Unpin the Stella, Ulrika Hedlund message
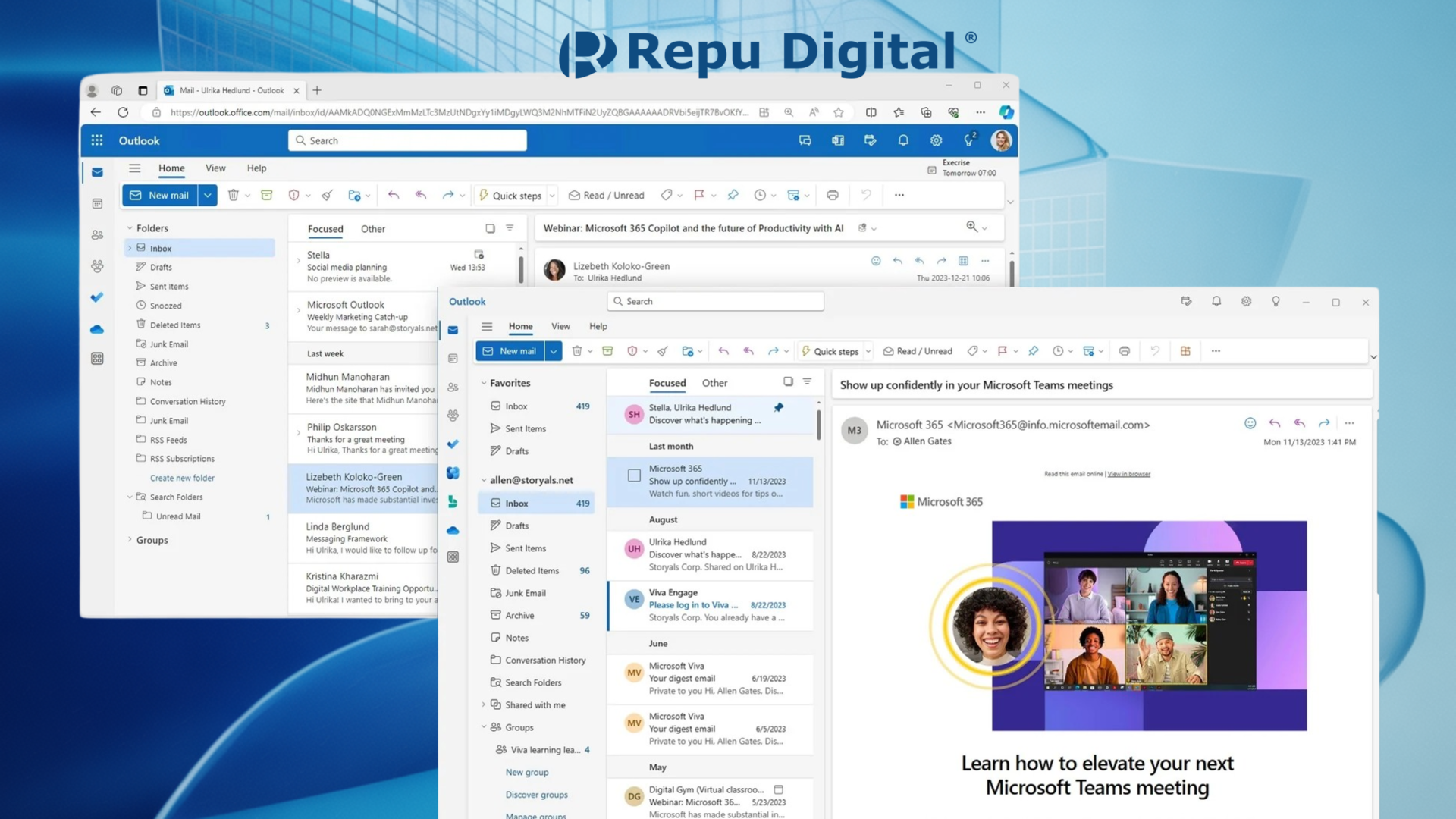Image resolution: width=1456 pixels, height=819 pixels. coord(778,407)
